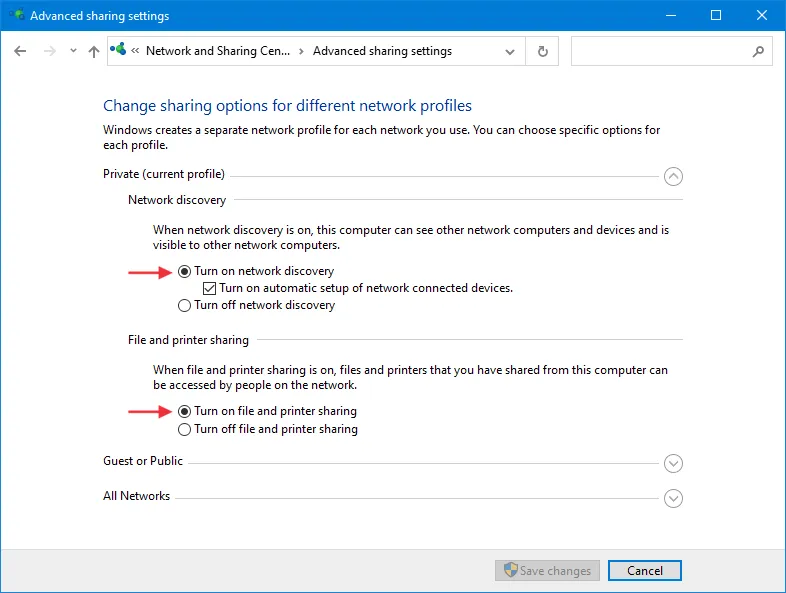Expand the All Networks section

[673, 498]
